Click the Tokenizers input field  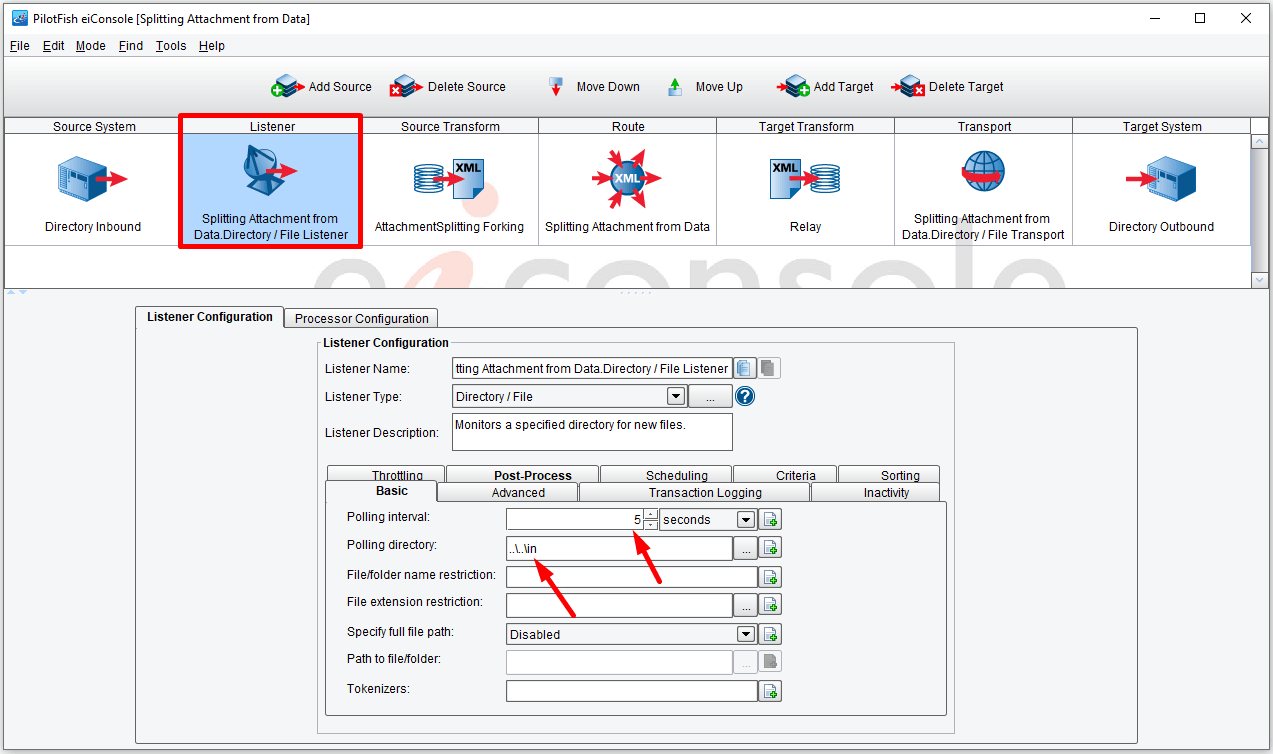point(632,691)
